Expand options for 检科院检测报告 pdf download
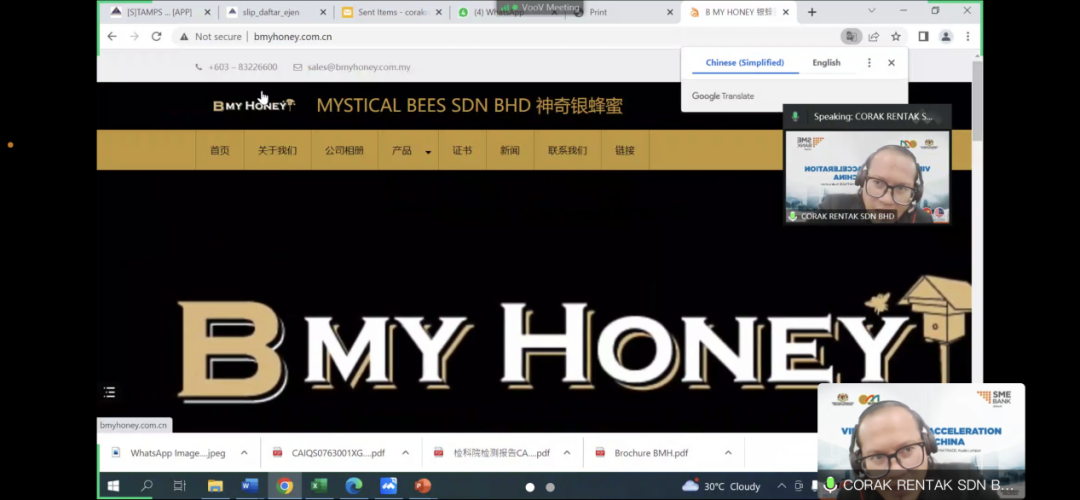Viewport: 1080px width, 500px height. click(x=566, y=452)
